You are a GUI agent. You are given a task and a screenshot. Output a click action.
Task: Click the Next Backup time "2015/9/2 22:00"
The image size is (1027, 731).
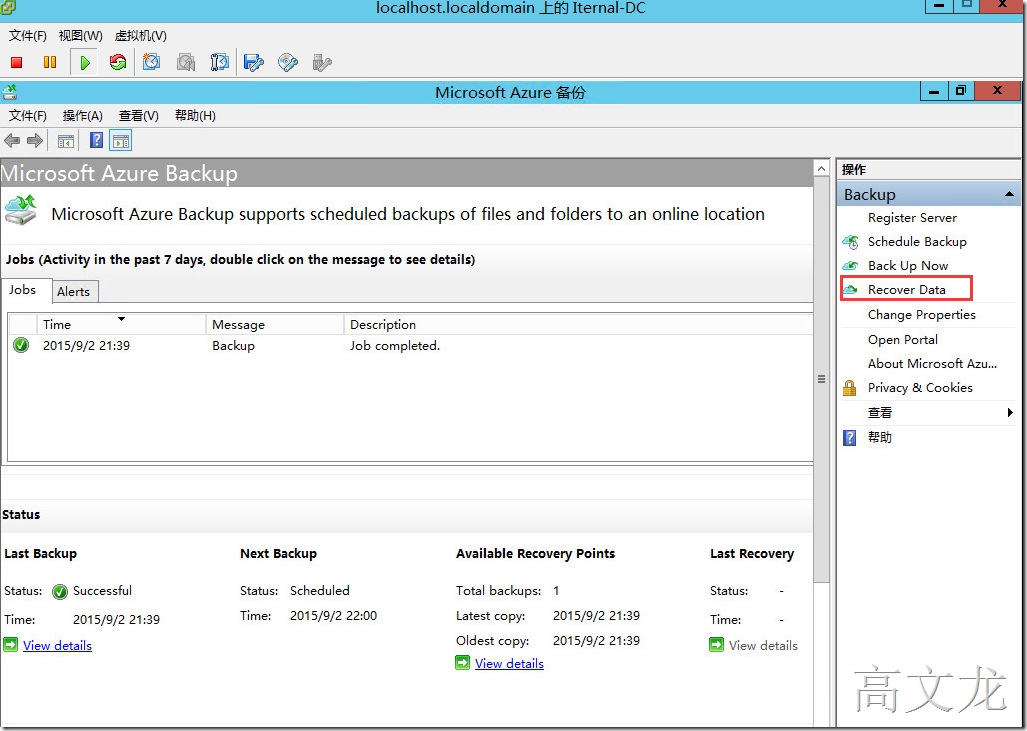click(x=333, y=616)
